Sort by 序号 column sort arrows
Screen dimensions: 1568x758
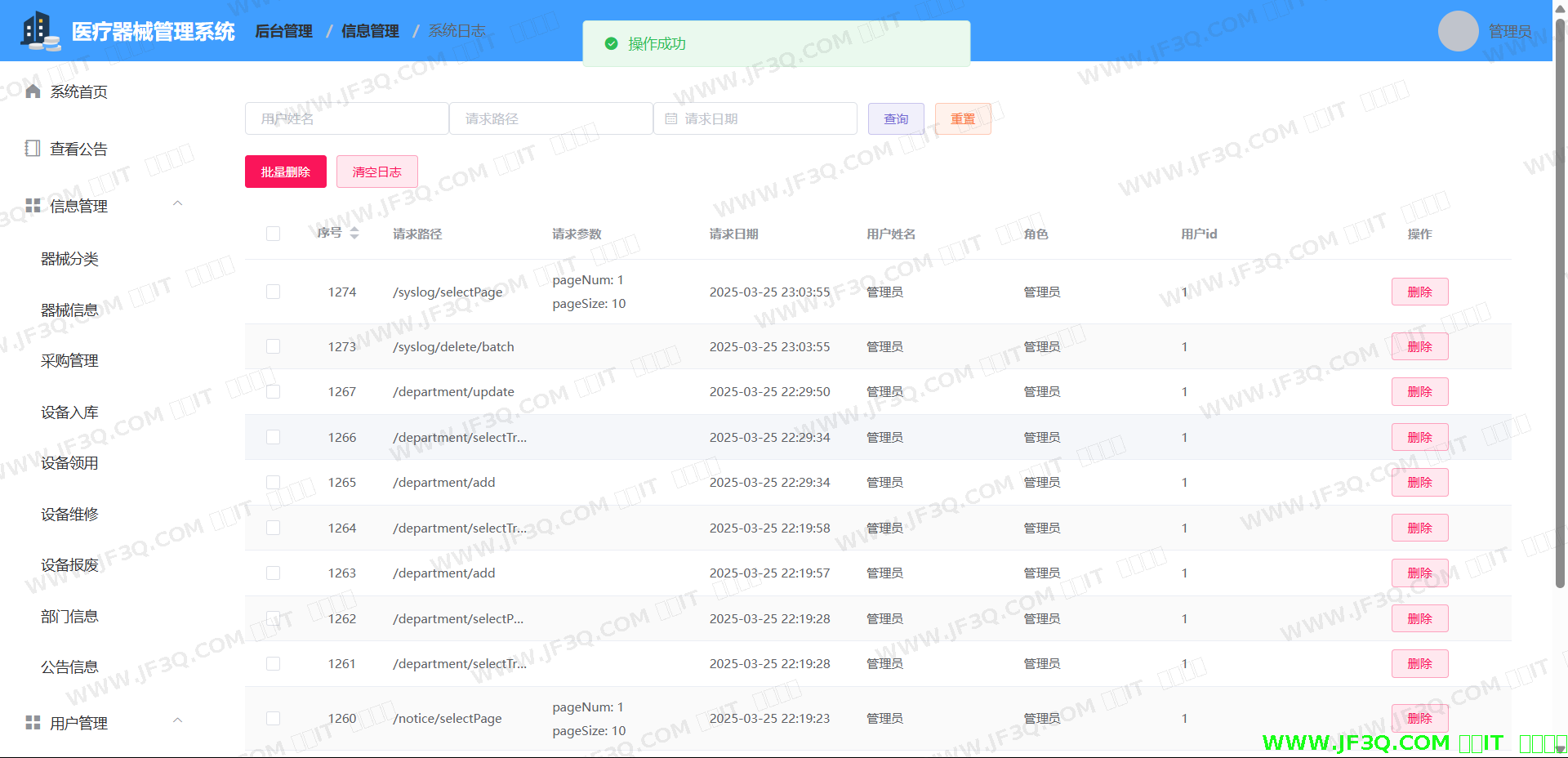354,234
